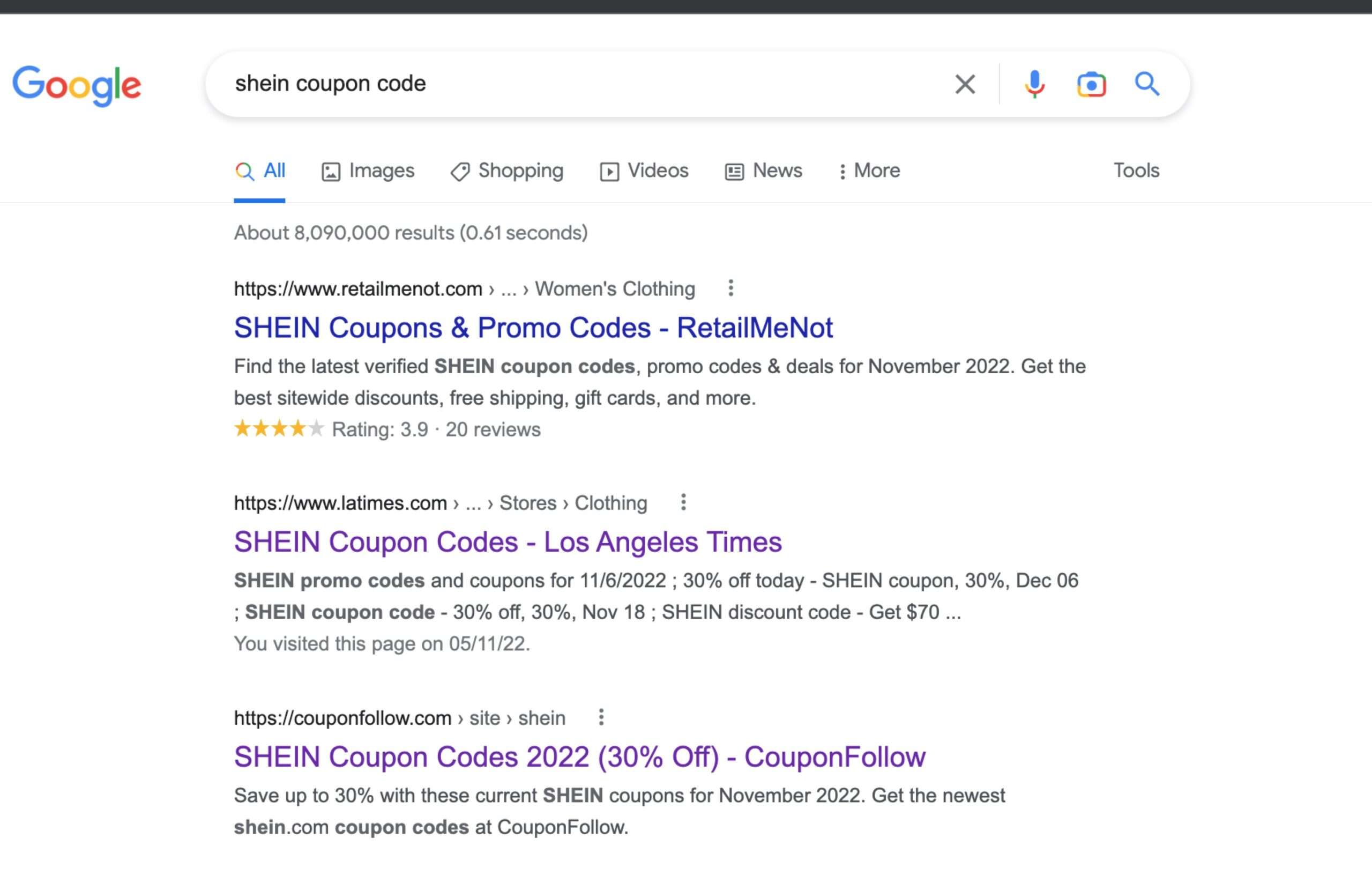Click the retailmenot.com URL breadcrumb

(x=465, y=288)
